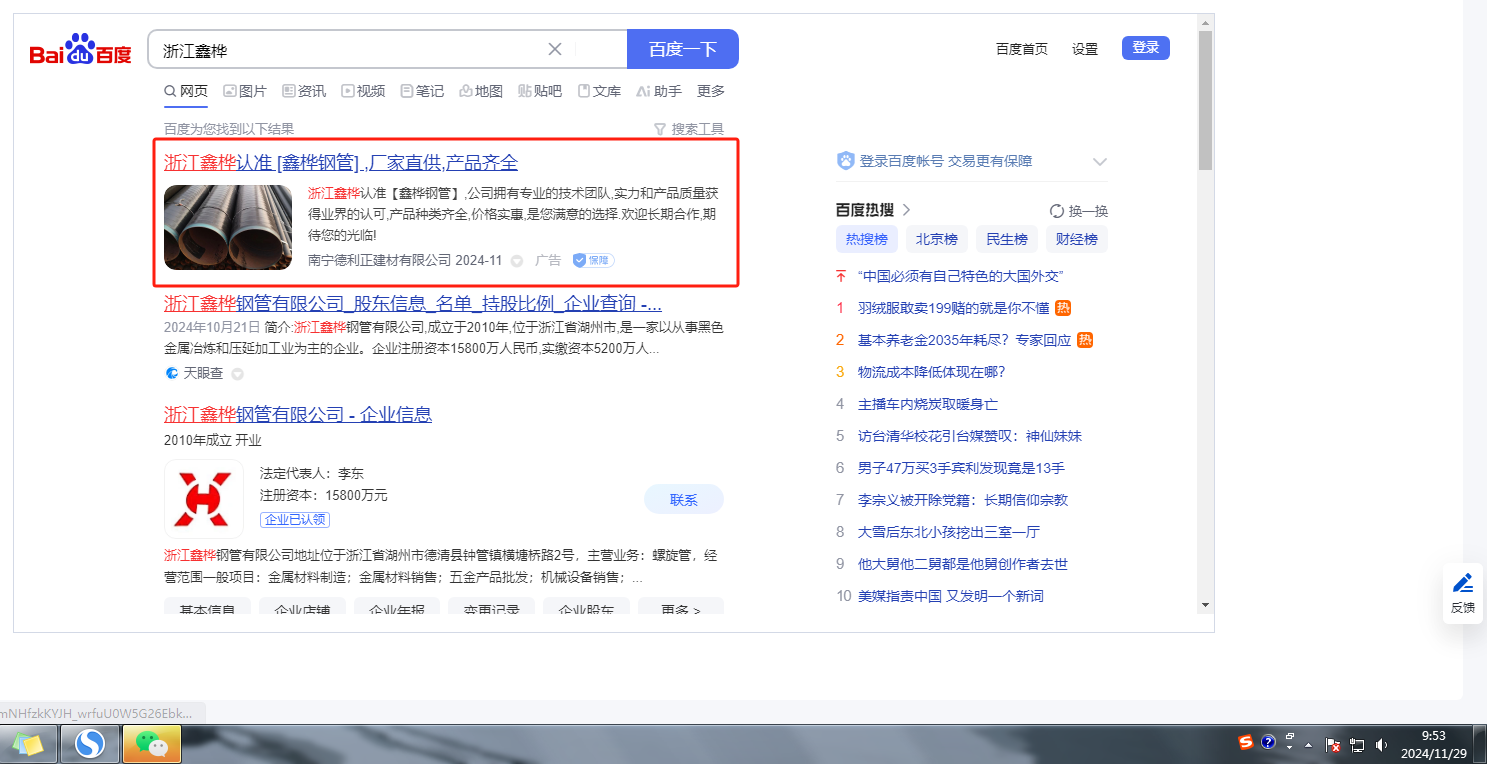The width and height of the screenshot is (1487, 764).
Task: Click the 保障 guarantee badge in ad
Action: [x=593, y=260]
